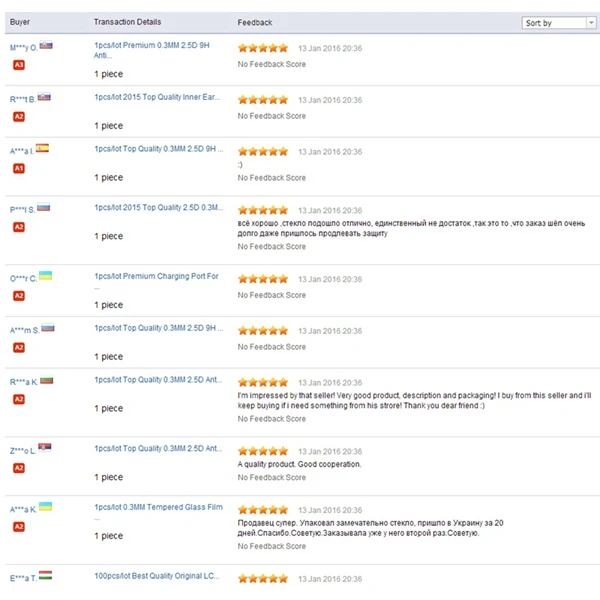This screenshot has width=600, height=600.
Task: Click the flag icon beside Z***o L.
Action: [45, 449]
